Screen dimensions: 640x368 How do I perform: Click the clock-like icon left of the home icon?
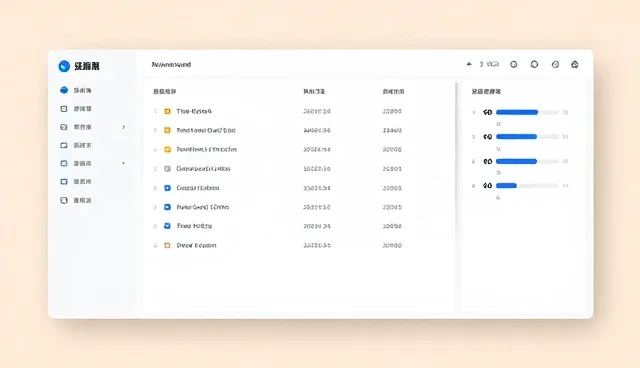pyautogui.click(x=555, y=64)
